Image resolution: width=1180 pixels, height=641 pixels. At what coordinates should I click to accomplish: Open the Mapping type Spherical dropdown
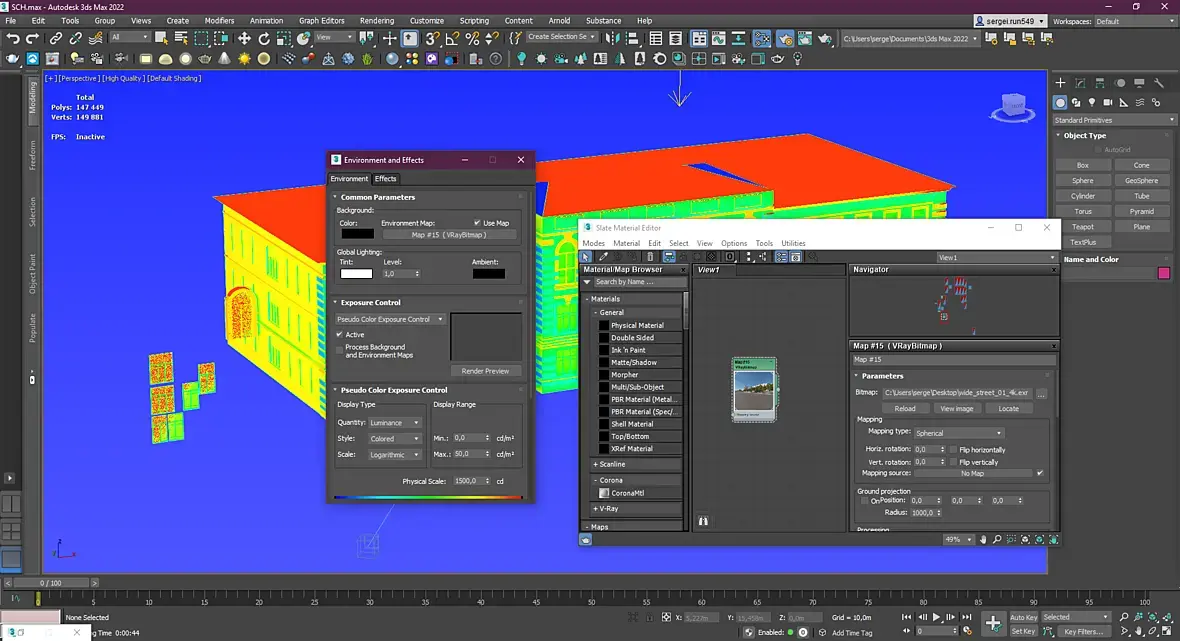pos(958,433)
